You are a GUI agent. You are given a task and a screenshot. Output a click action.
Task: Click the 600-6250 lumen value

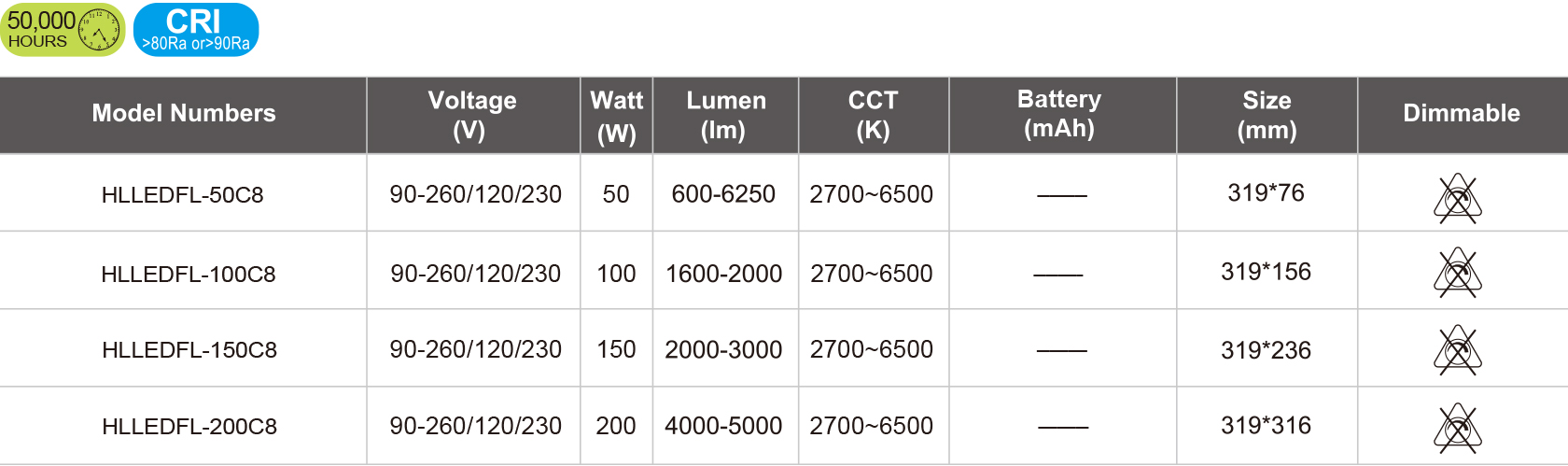pyautogui.click(x=723, y=194)
